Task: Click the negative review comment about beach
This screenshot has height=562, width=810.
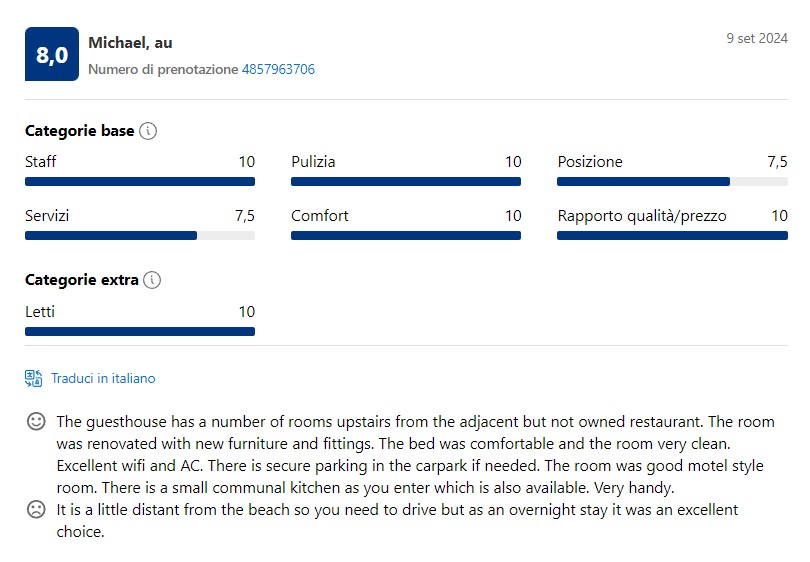Action: point(397,520)
